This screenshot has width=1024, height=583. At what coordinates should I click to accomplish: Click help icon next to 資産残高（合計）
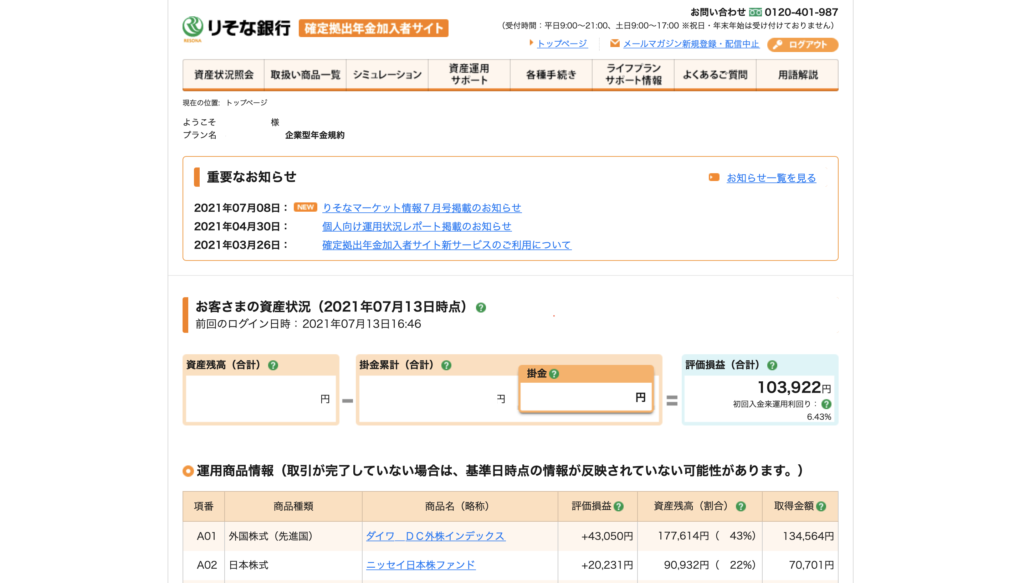coord(273,366)
